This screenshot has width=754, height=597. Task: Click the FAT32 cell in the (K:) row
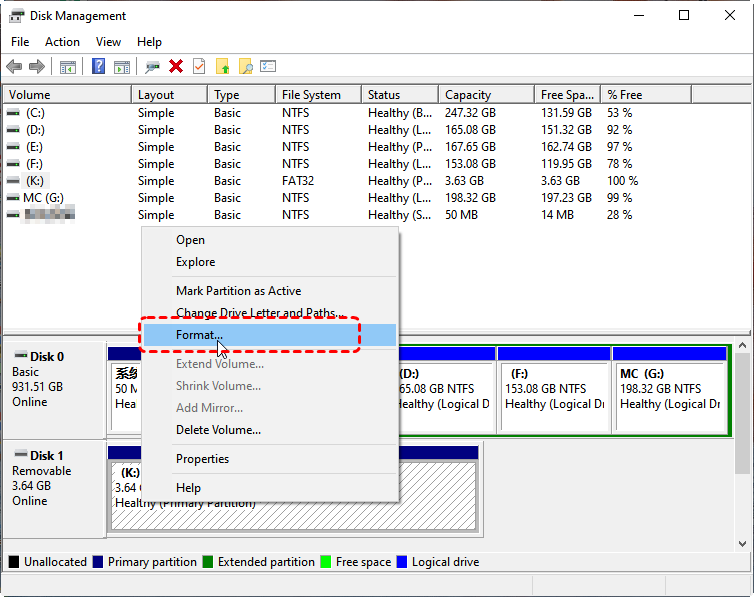click(298, 181)
